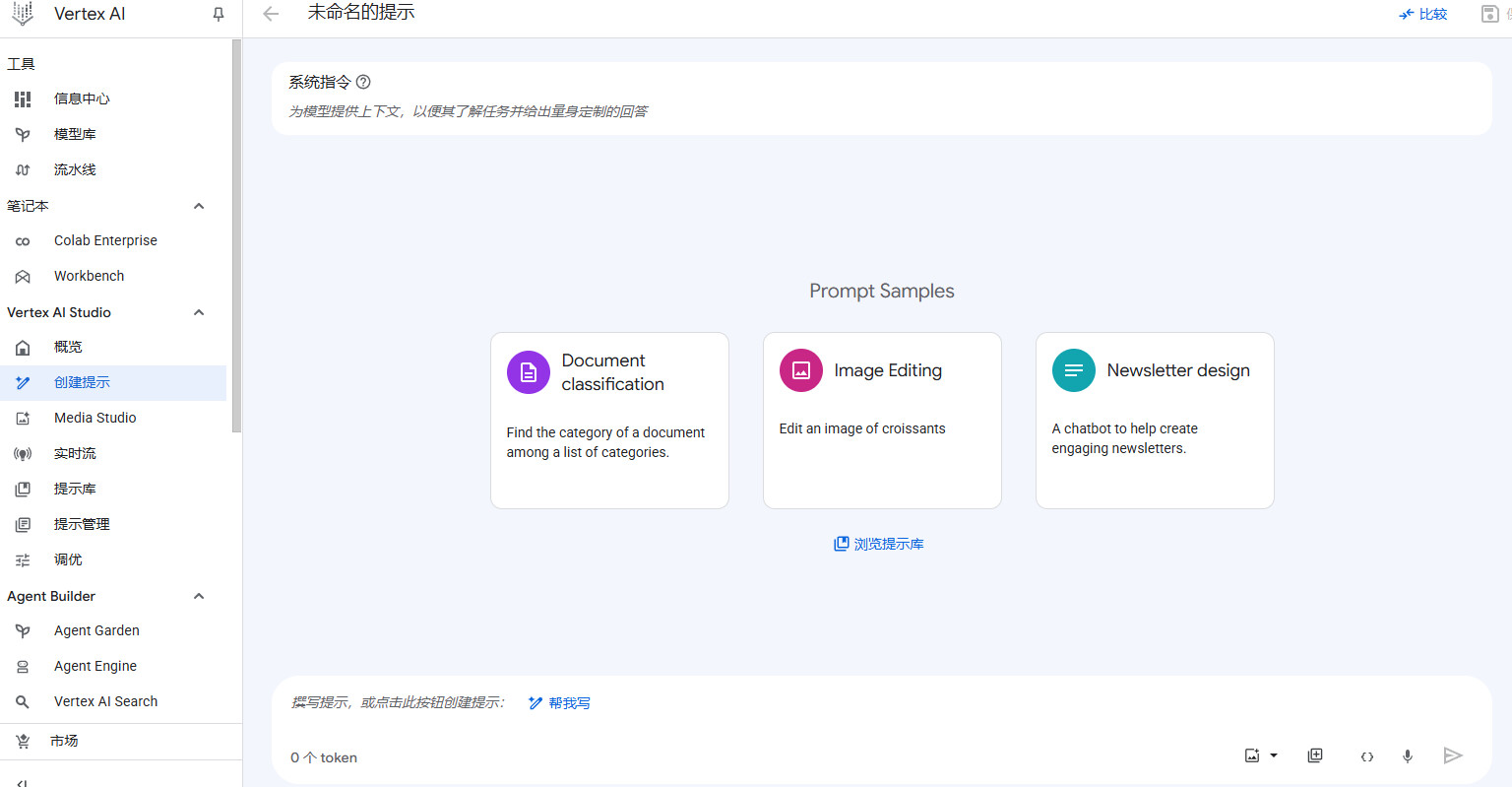
Task: Open Agent Garden in sidebar
Action: tap(96, 630)
